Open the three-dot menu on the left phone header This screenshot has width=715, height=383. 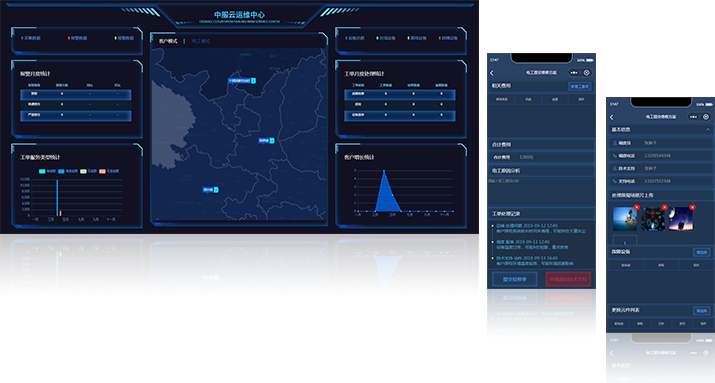point(574,72)
